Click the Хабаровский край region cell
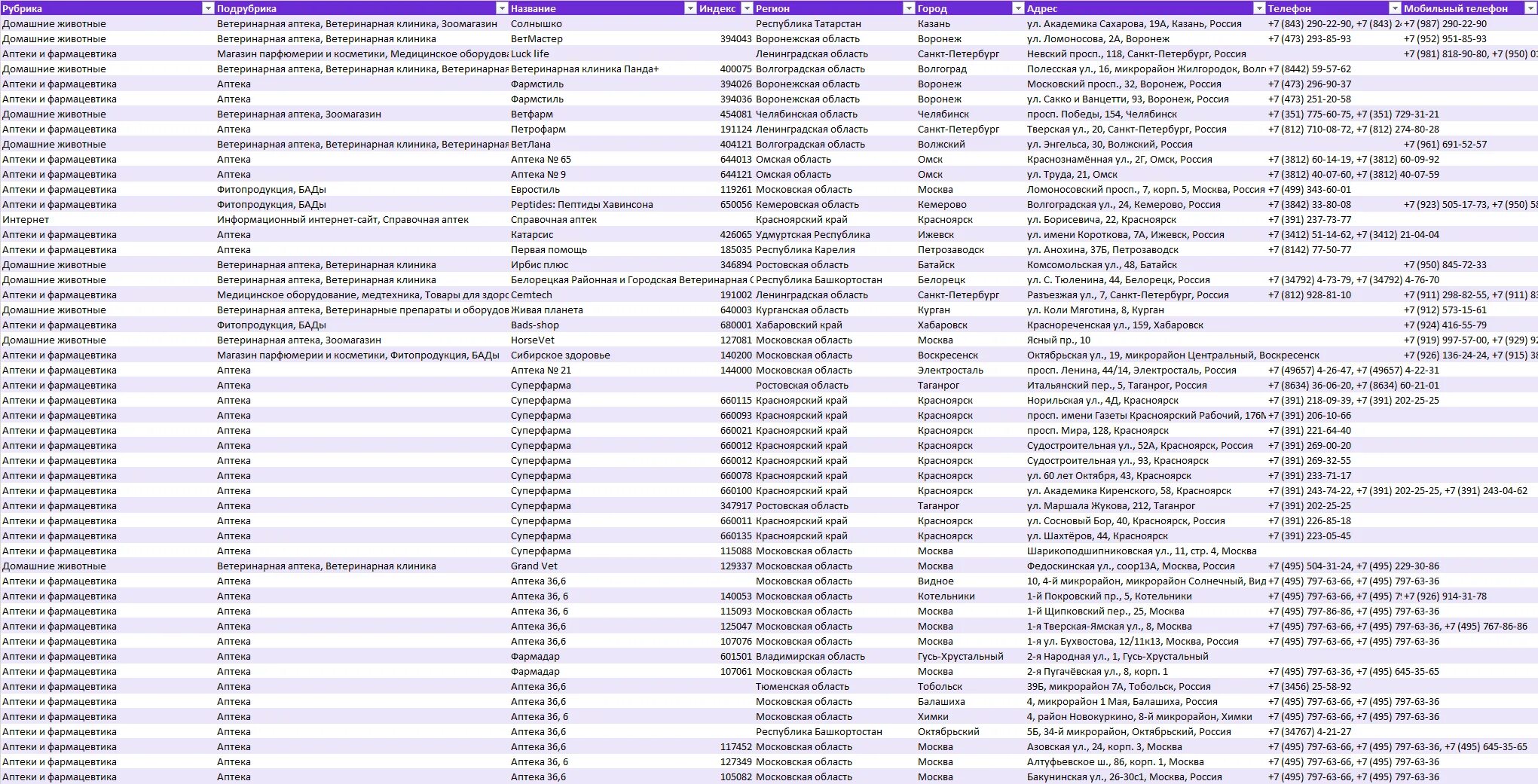The width and height of the screenshot is (1538, 784). pyautogui.click(x=834, y=325)
